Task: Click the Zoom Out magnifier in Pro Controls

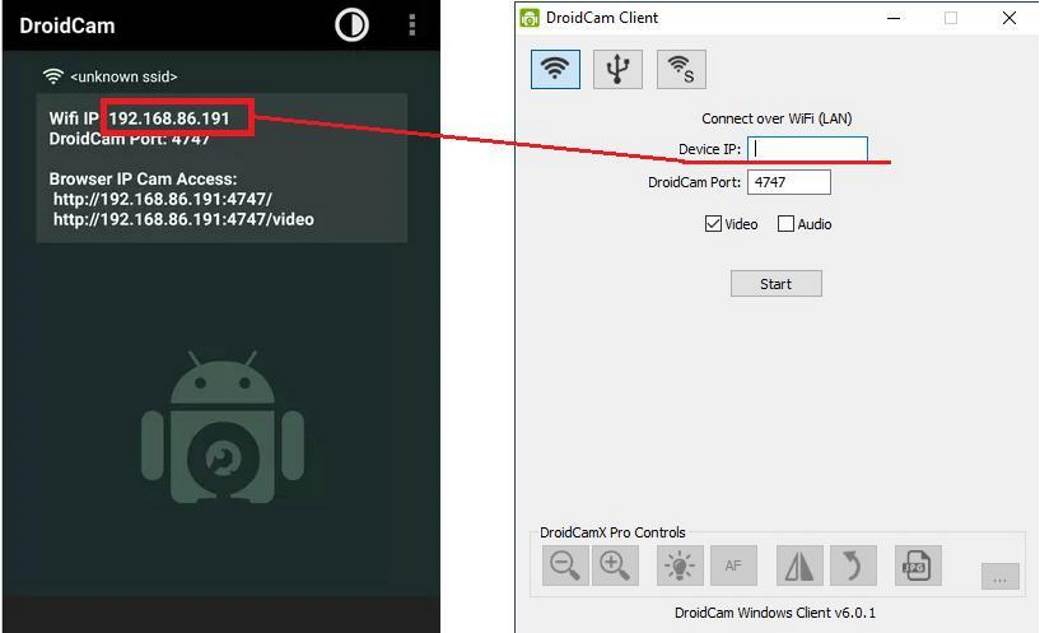Action: 564,565
